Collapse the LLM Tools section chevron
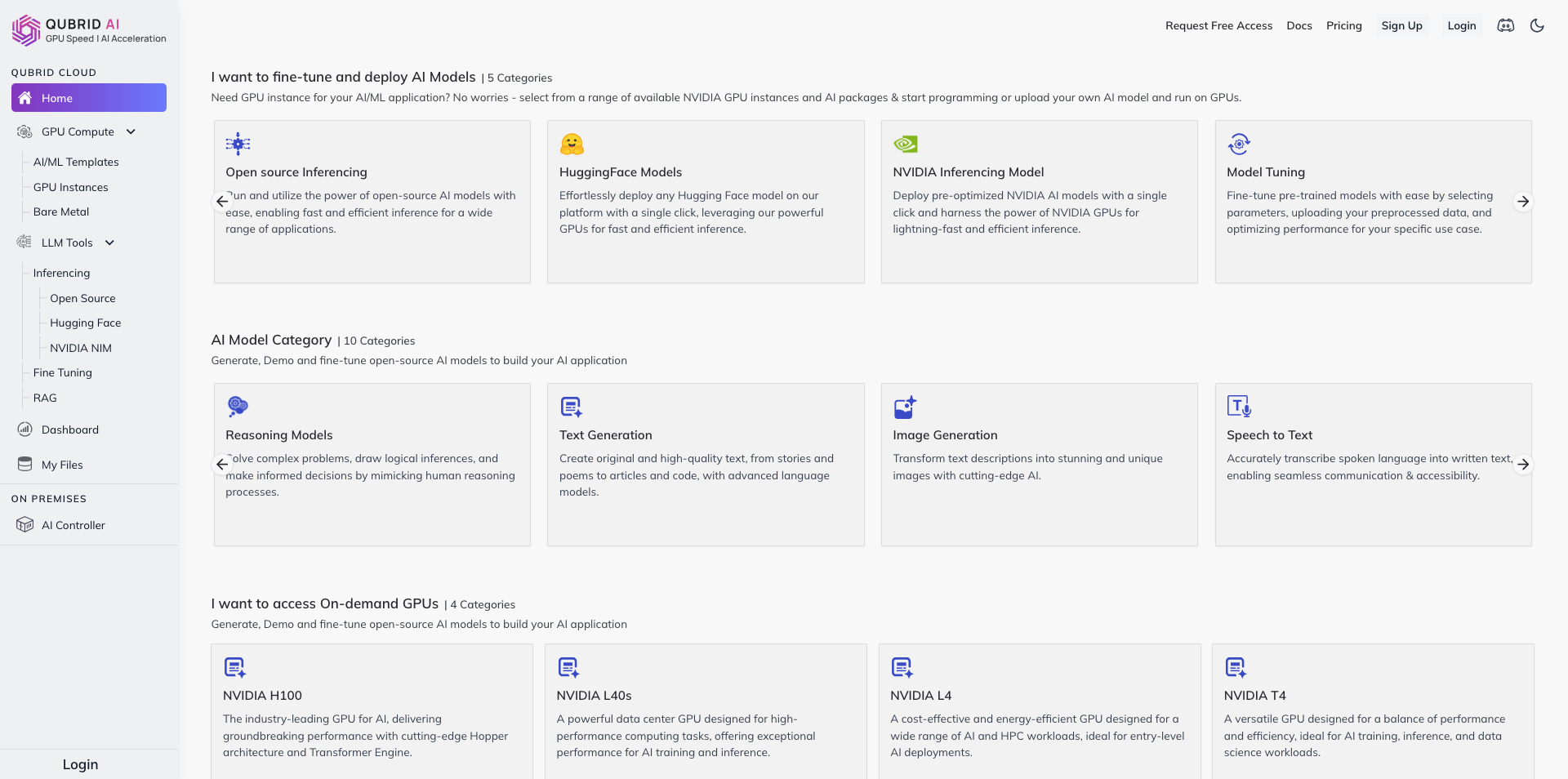1568x779 pixels. 109,243
